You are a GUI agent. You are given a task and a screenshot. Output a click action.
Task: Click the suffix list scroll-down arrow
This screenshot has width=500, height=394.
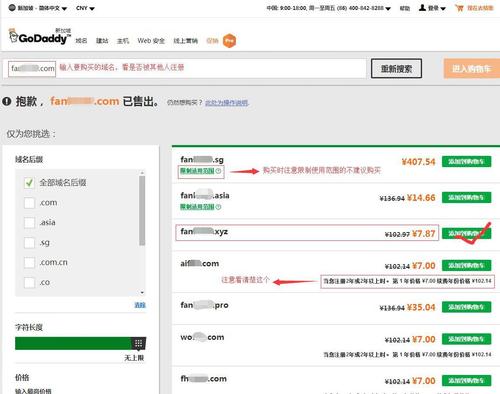coord(142,293)
